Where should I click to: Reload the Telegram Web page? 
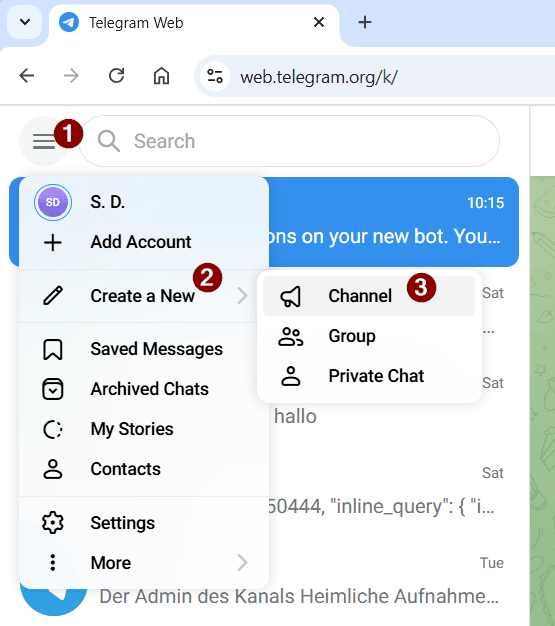pos(117,75)
